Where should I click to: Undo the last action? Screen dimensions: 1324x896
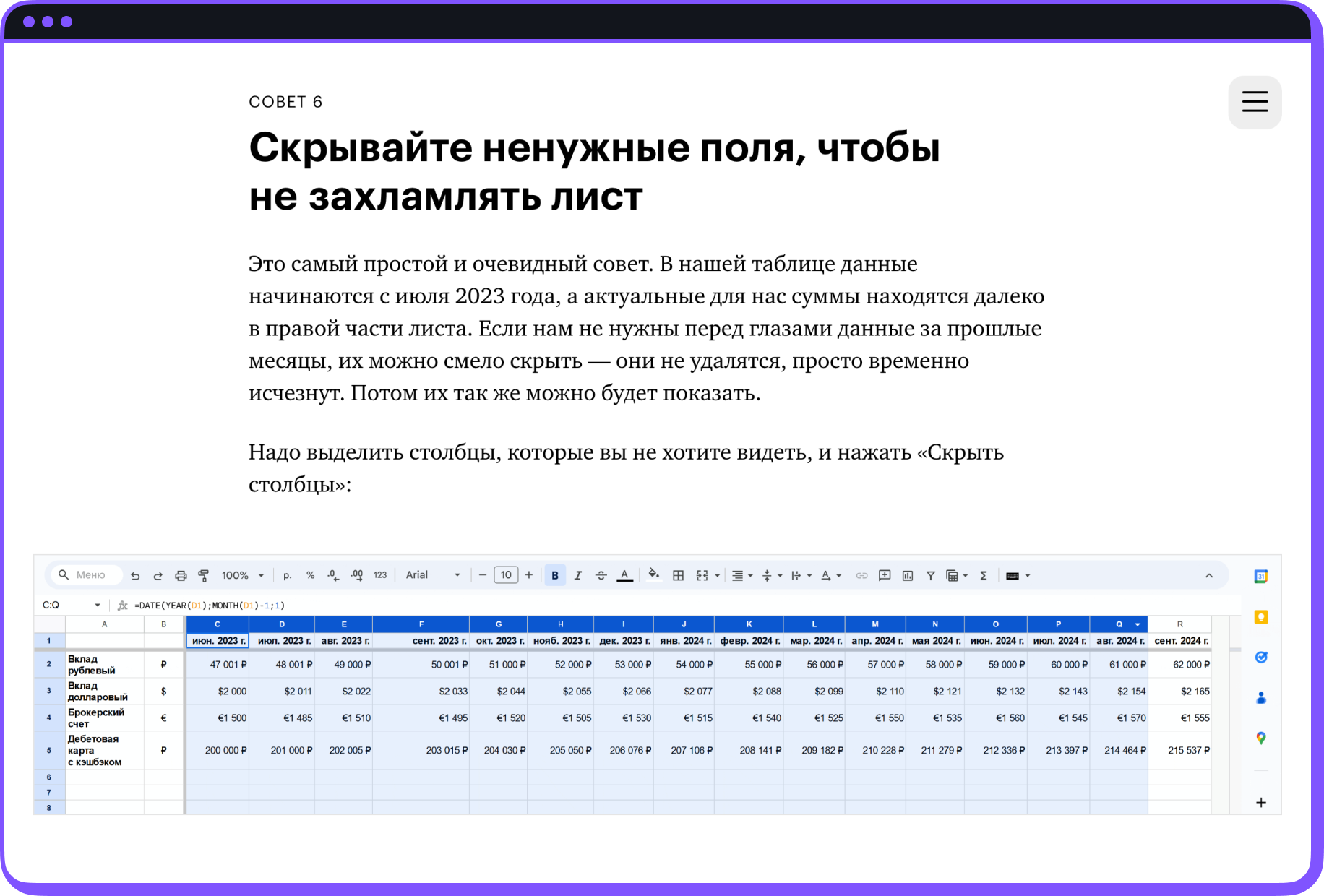(135, 576)
